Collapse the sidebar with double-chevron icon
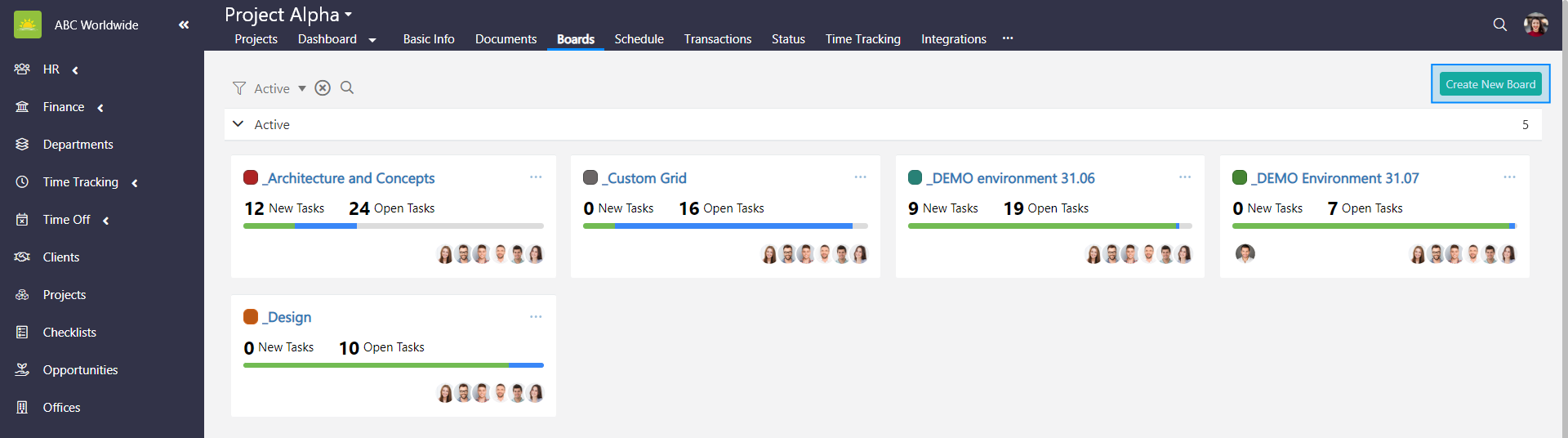This screenshot has height=438, width=1568. click(x=184, y=25)
